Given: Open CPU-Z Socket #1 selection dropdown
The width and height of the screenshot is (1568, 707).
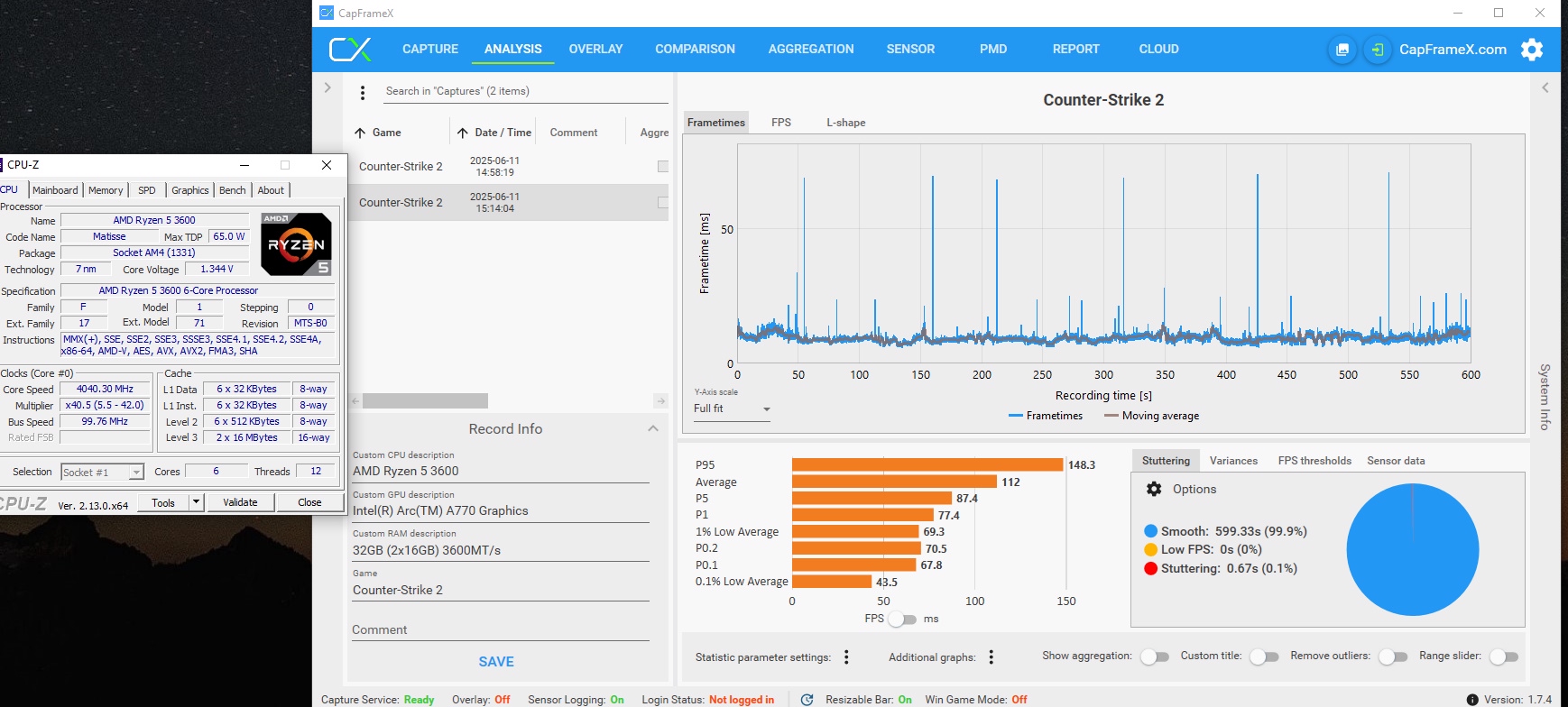Looking at the screenshot, I should [102, 472].
